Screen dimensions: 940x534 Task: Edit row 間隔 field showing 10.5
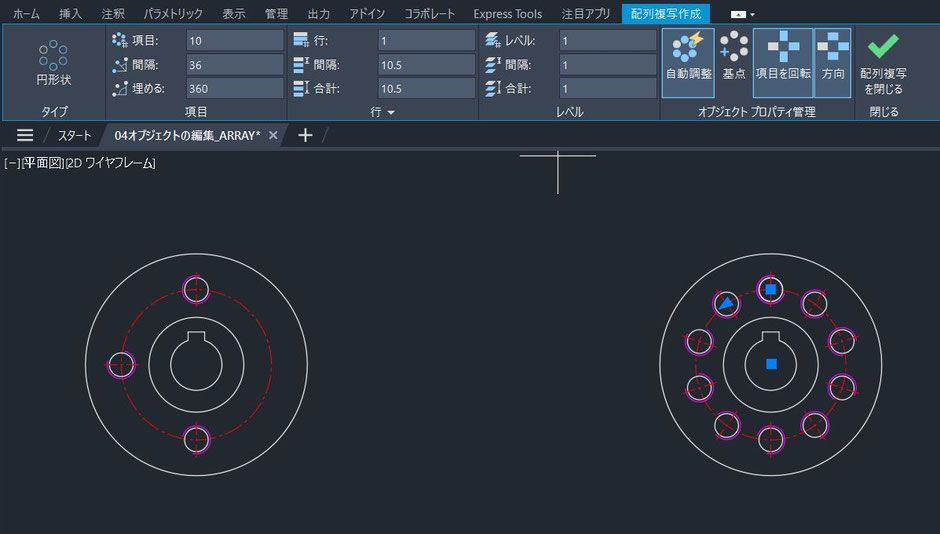(426, 65)
